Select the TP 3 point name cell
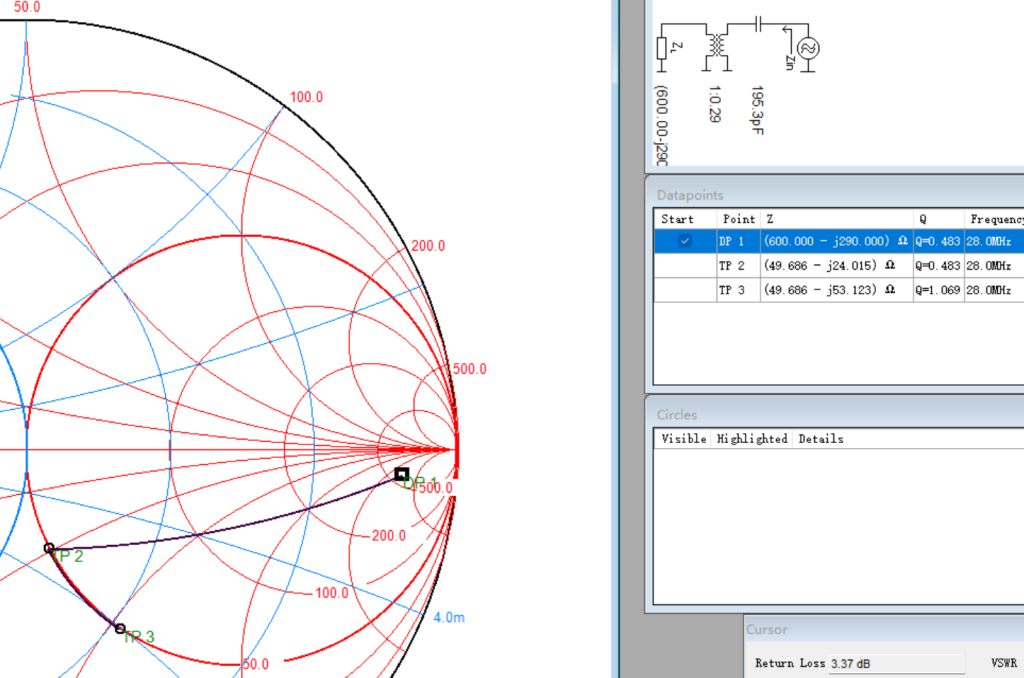1024x678 pixels. tap(739, 290)
